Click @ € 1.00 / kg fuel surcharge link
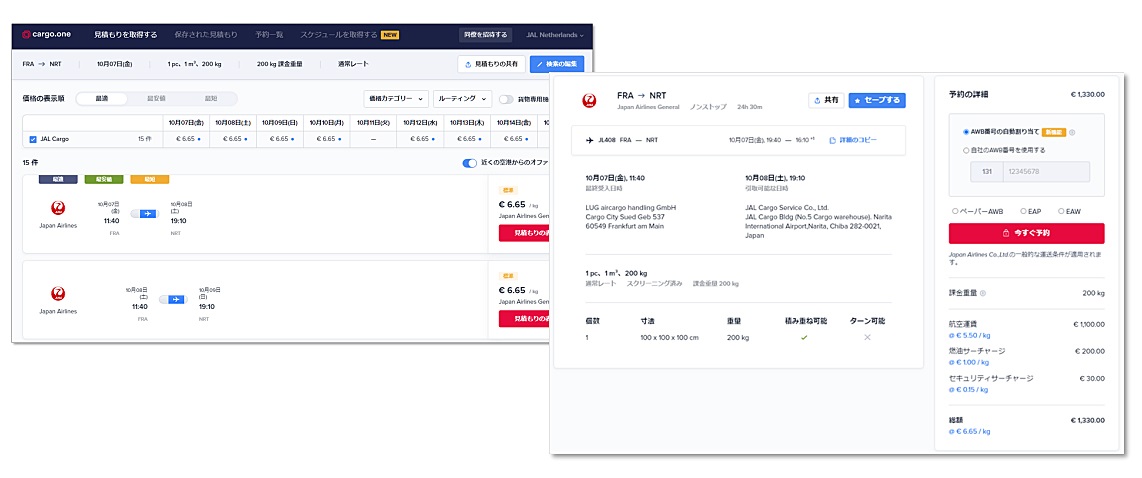 click(969, 362)
